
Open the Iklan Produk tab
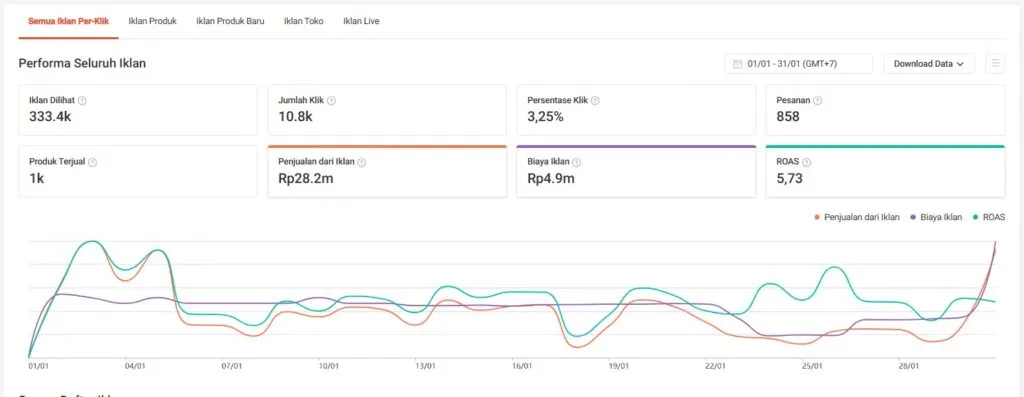(x=152, y=21)
